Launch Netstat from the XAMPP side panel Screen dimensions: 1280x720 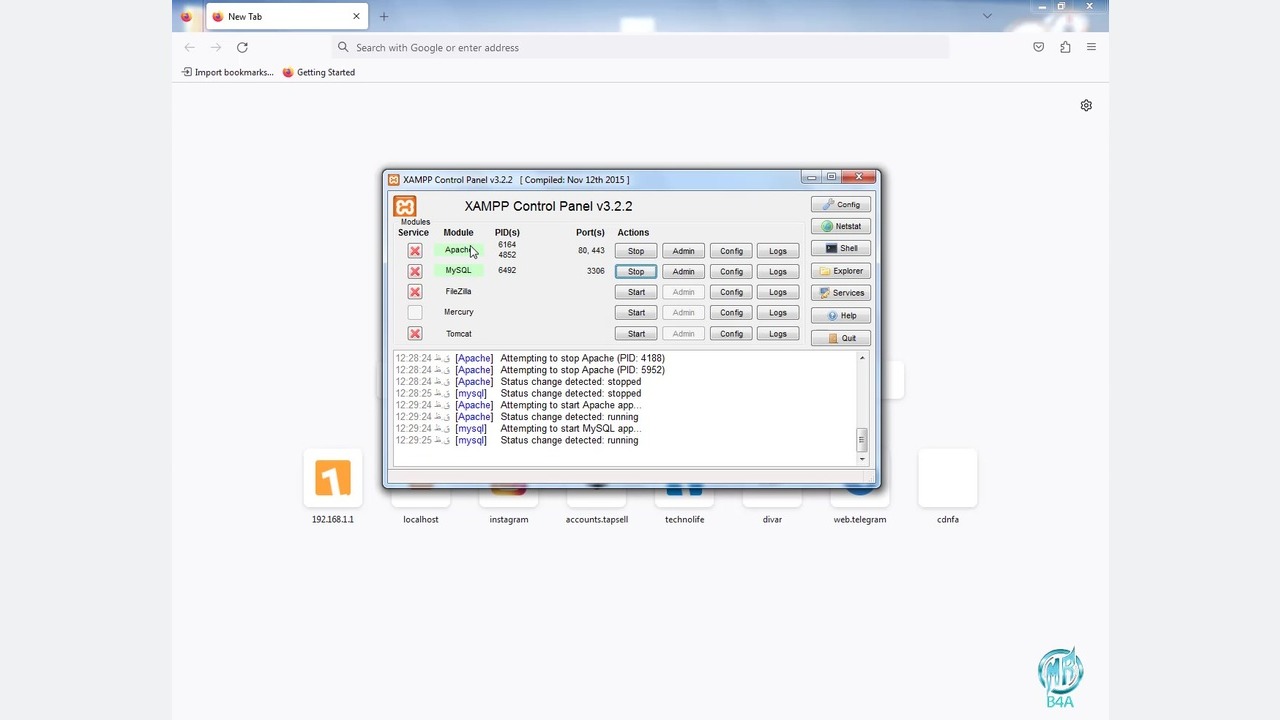tap(841, 226)
